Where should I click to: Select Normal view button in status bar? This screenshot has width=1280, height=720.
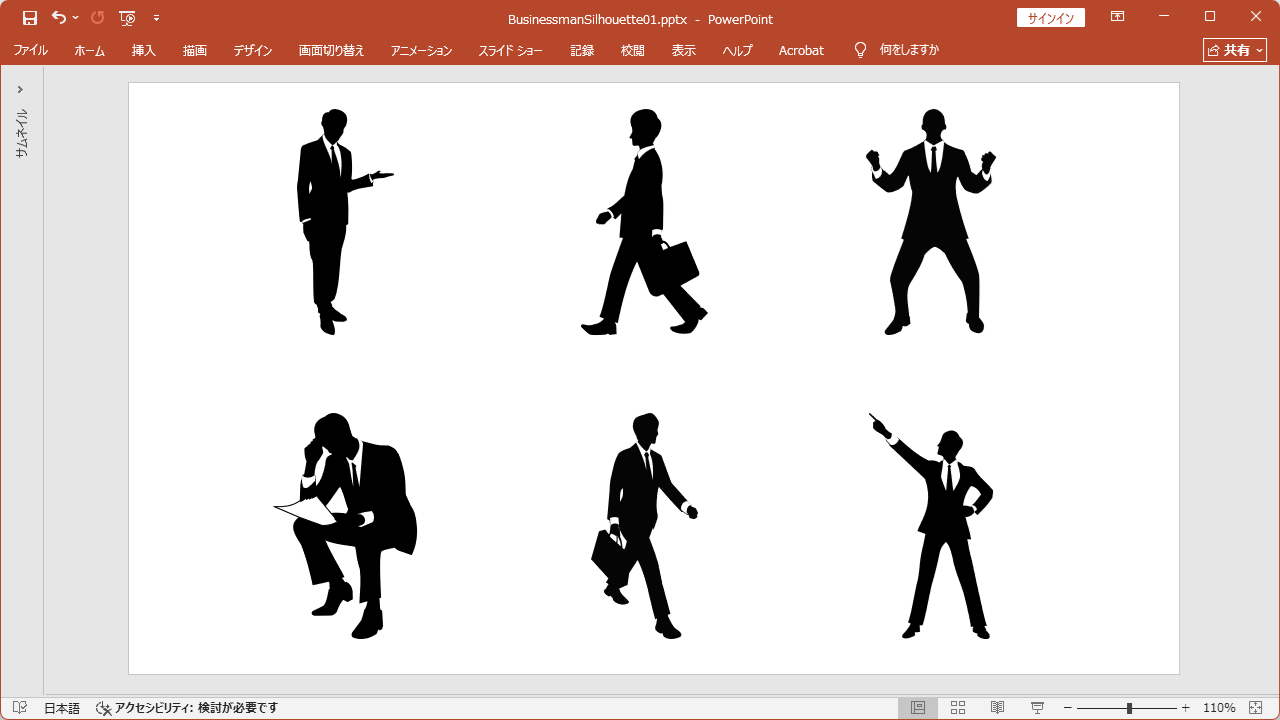[x=918, y=708]
